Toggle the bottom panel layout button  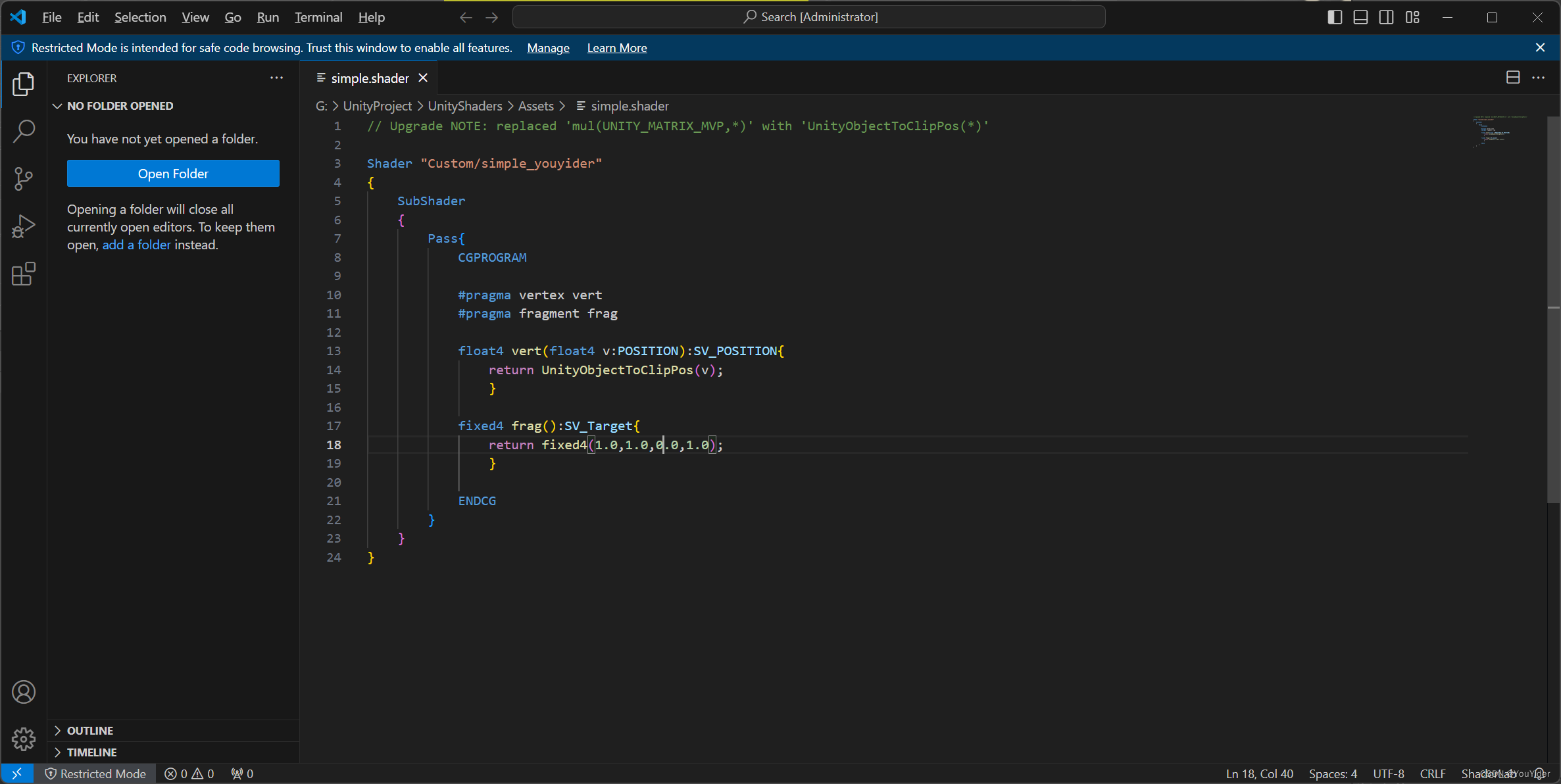pos(1360,17)
